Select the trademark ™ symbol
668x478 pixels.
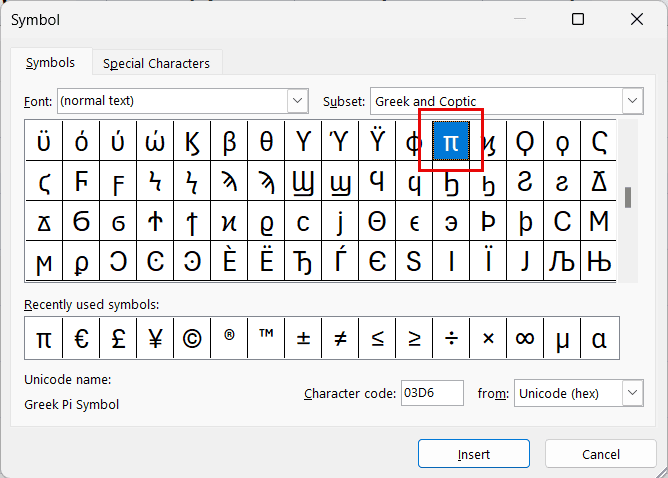coord(266,339)
